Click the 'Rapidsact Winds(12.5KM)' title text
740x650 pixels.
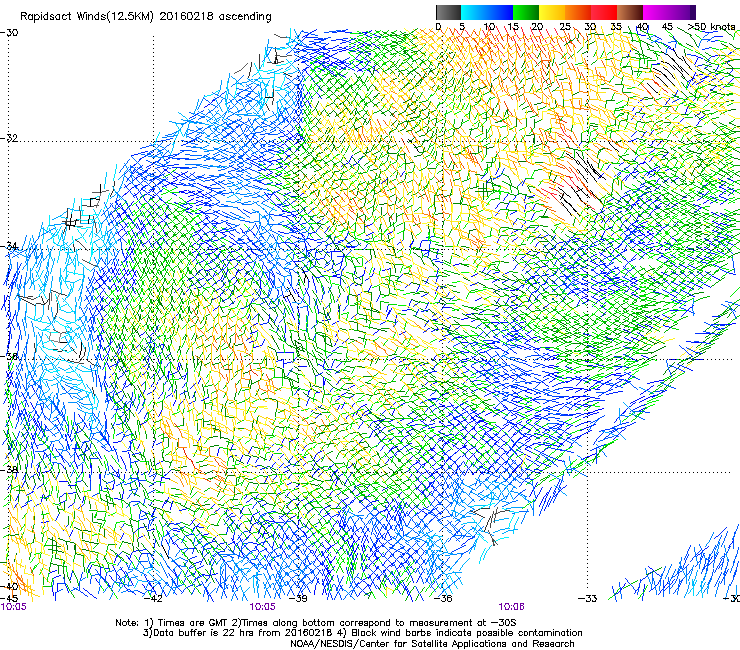[86, 17]
